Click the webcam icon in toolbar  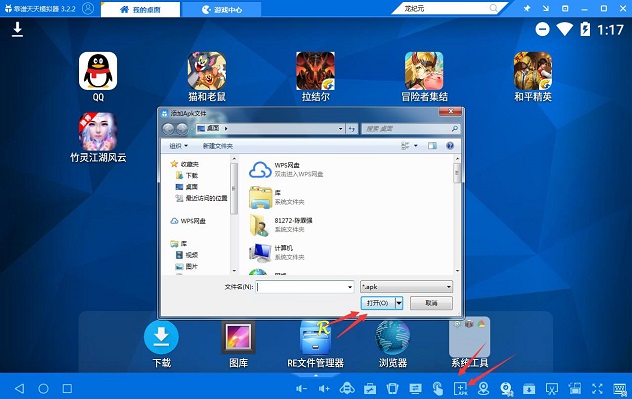point(506,389)
